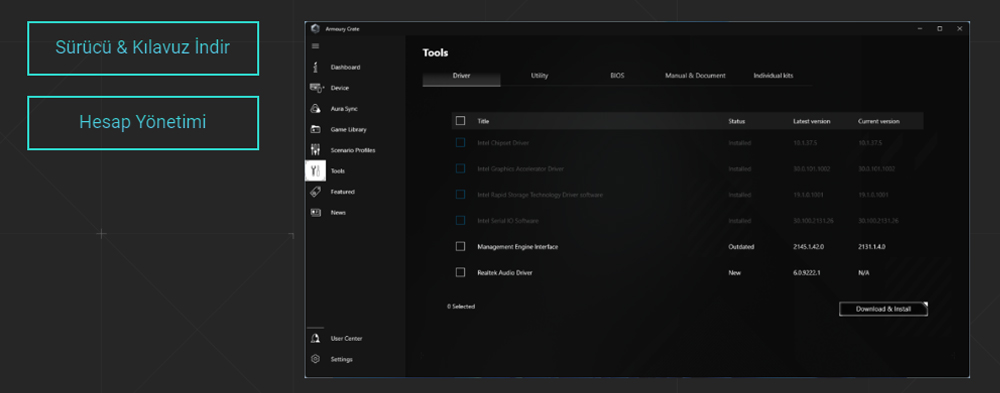1000x393 pixels.
Task: Click the Game Library sidebar icon
Action: pos(315,130)
